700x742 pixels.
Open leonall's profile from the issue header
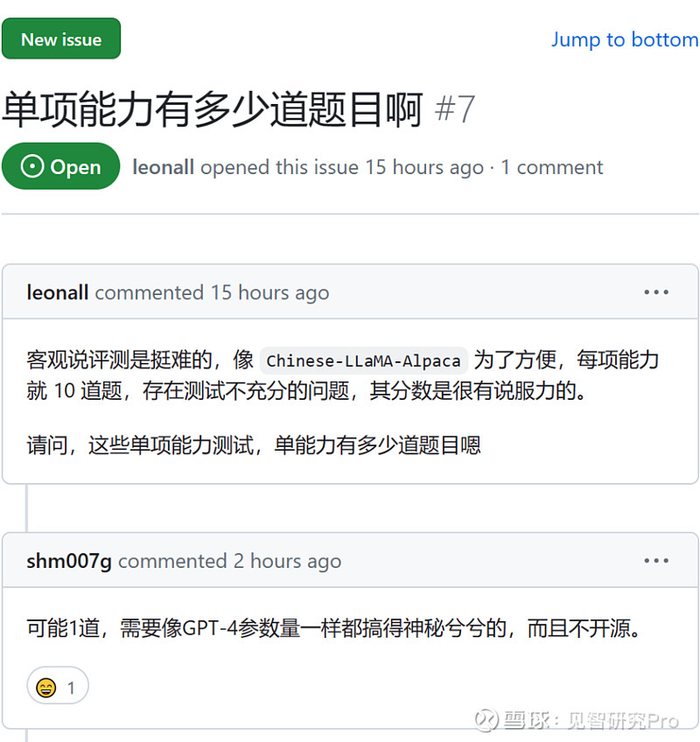point(163,167)
